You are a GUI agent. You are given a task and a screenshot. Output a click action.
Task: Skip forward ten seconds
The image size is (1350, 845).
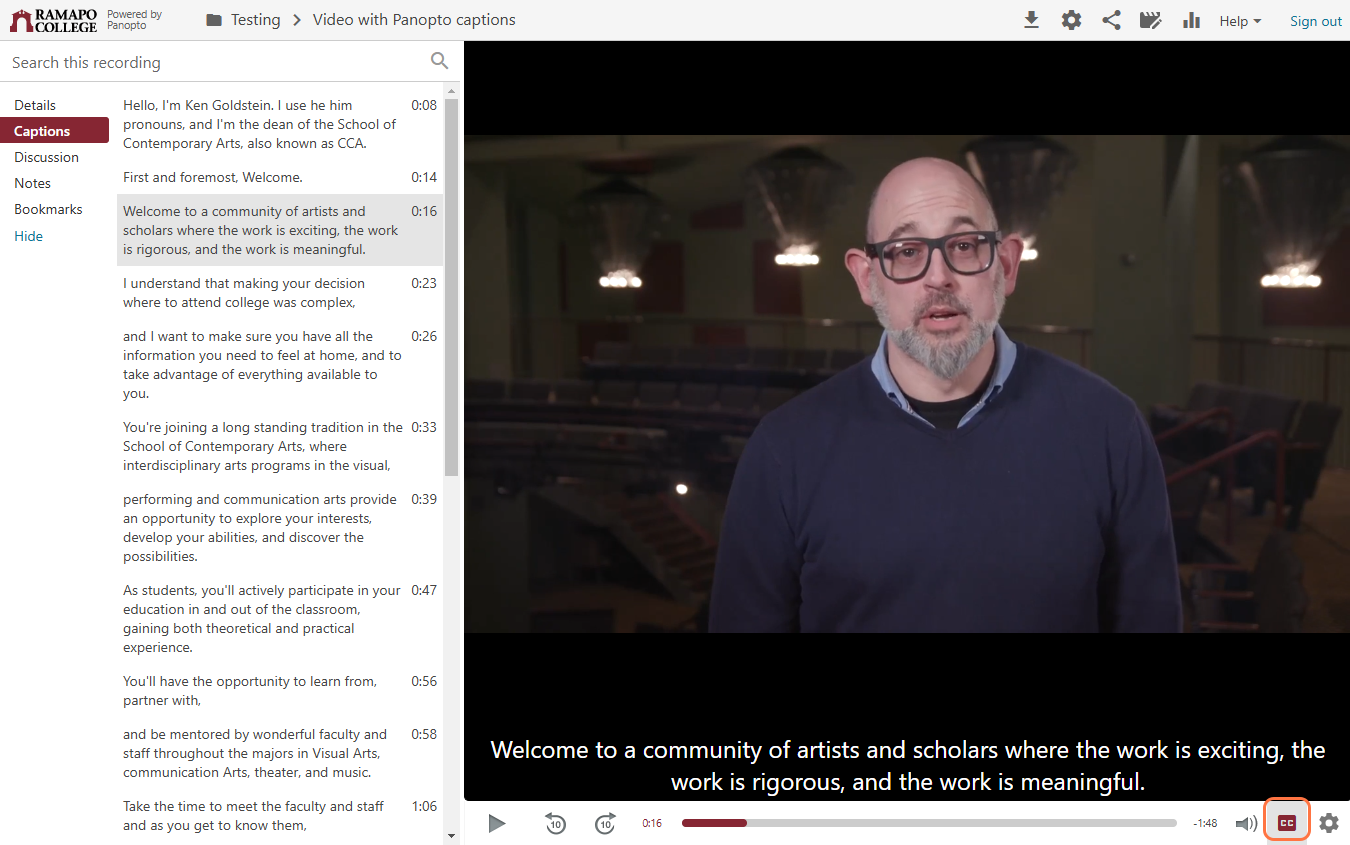(605, 823)
